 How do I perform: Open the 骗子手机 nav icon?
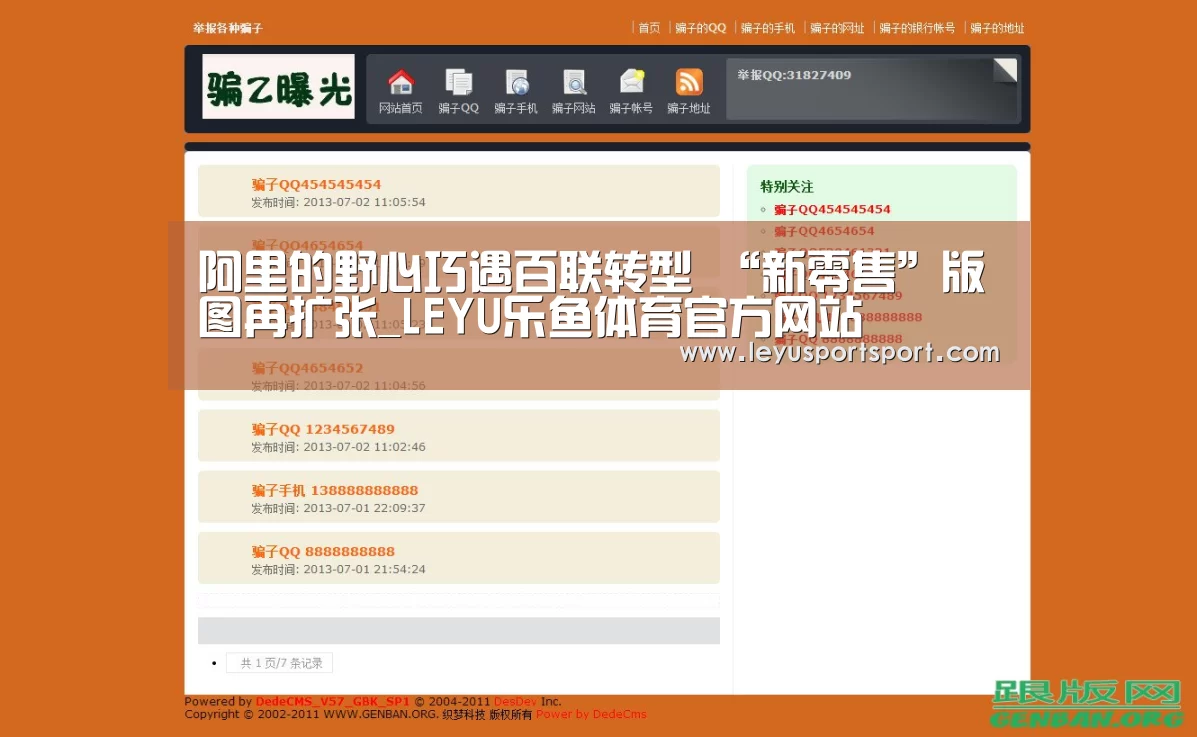click(516, 82)
